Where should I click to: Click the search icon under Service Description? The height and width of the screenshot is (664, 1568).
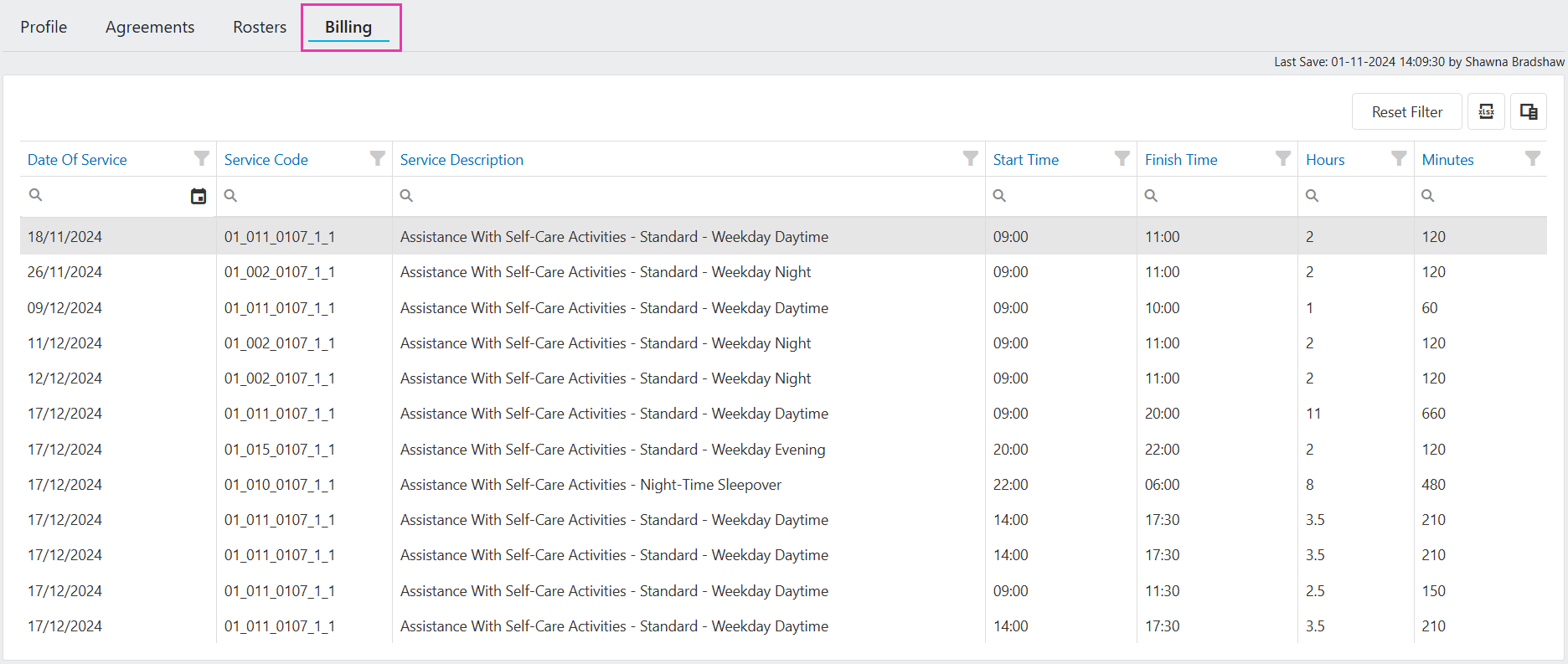click(x=406, y=195)
